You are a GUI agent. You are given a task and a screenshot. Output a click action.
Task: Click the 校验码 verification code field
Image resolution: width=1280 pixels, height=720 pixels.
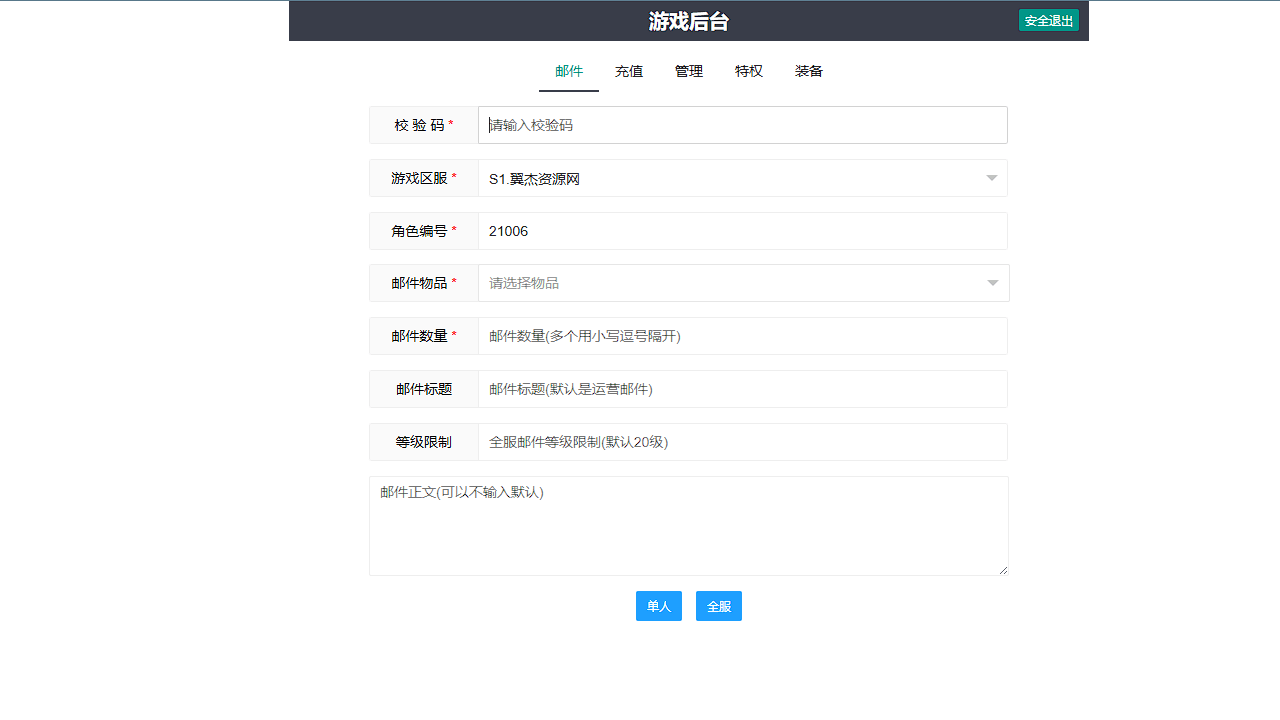coord(742,124)
